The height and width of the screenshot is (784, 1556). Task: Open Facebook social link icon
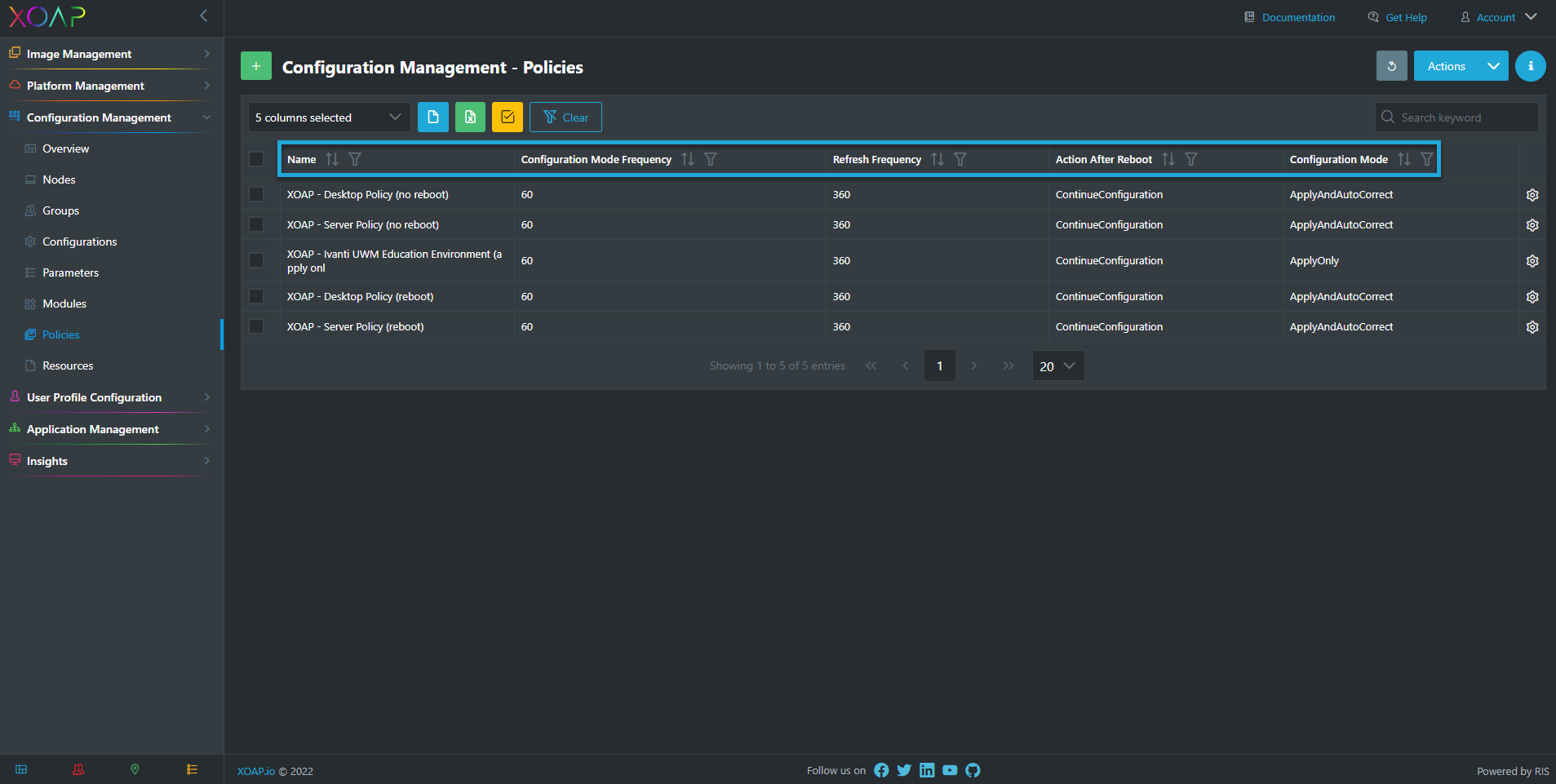(x=881, y=770)
